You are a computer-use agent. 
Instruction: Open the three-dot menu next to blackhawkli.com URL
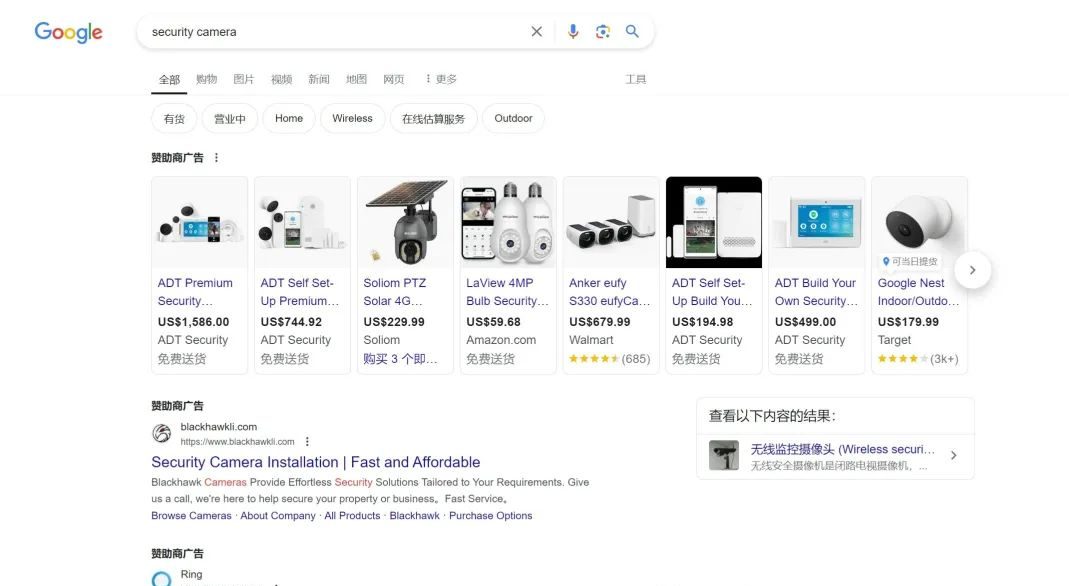(x=307, y=440)
